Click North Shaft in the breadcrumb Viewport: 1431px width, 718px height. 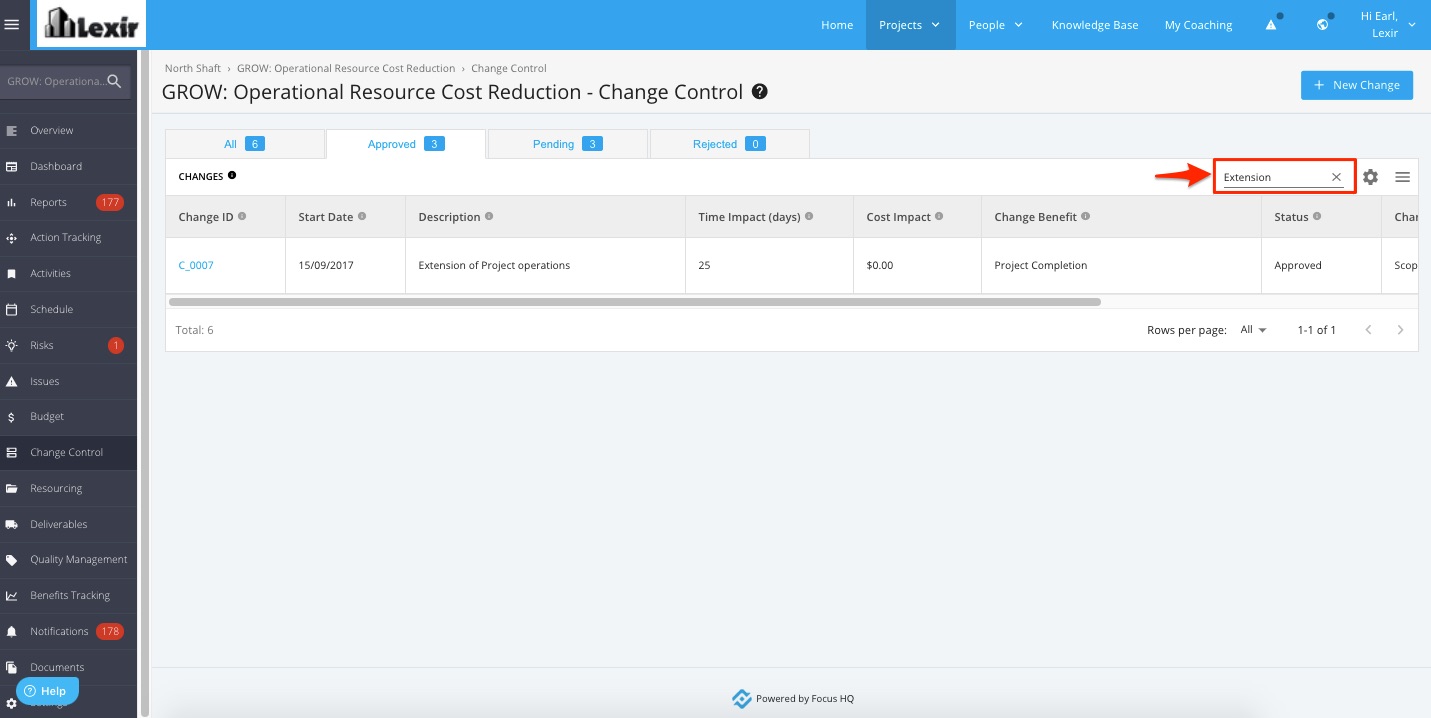(x=193, y=68)
